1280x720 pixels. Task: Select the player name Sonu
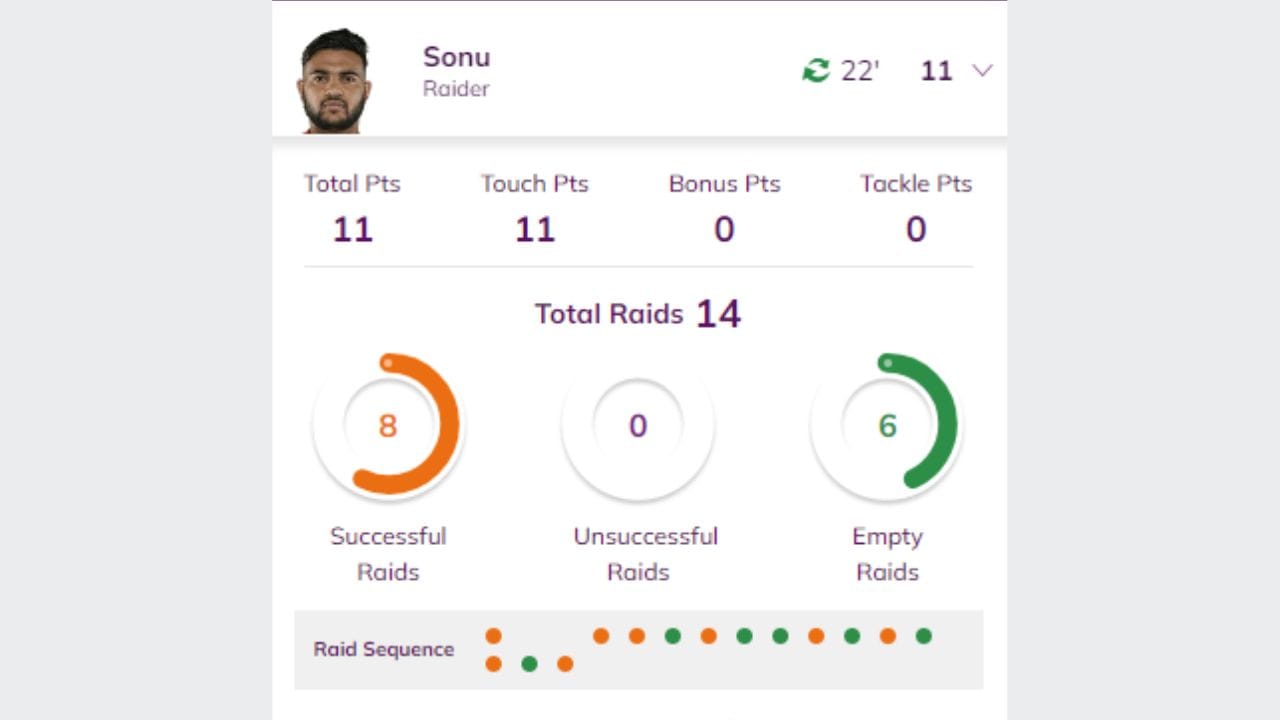456,56
